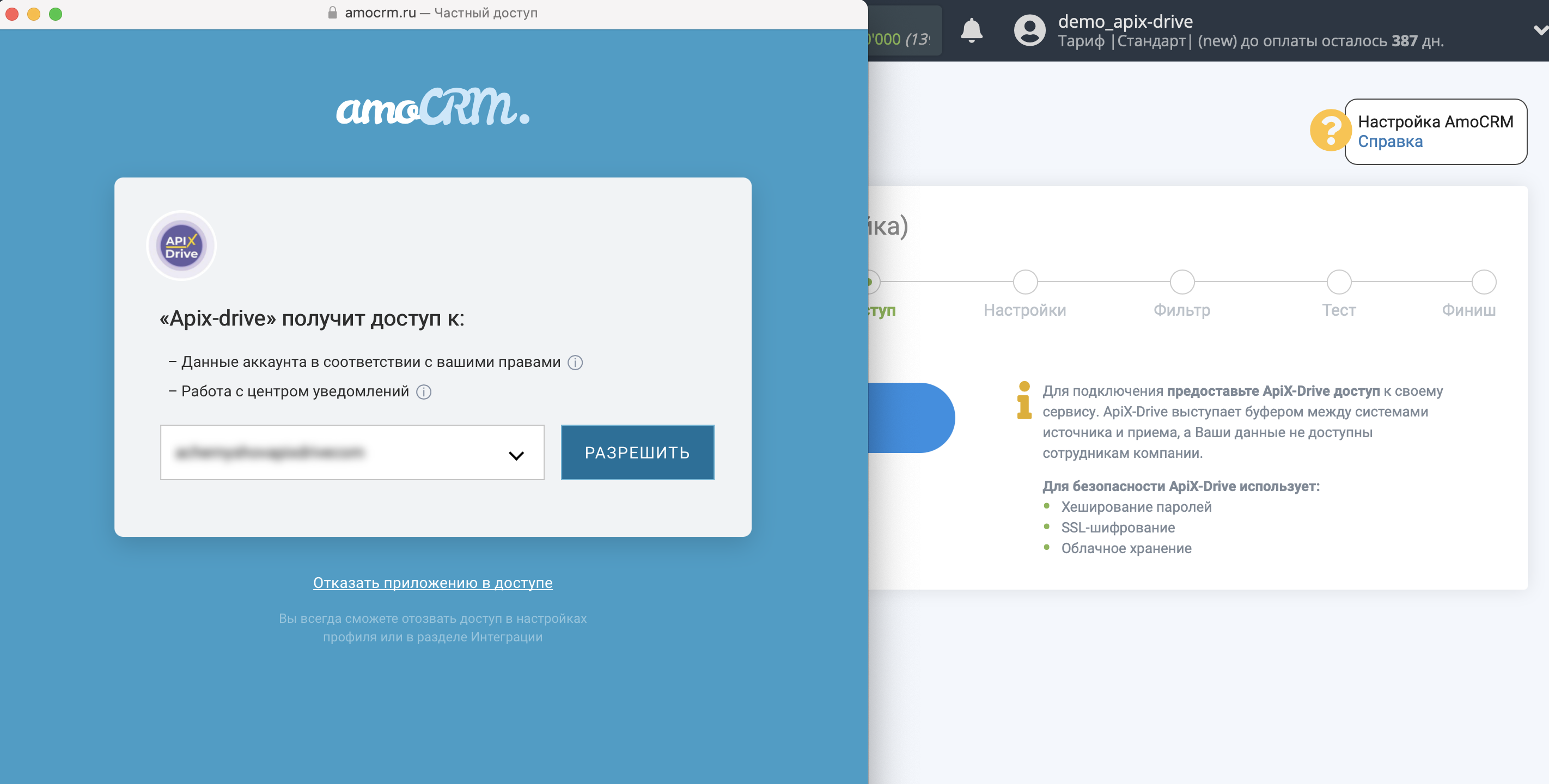Click the yellow question mark help icon
The image size is (1549, 784).
tap(1330, 130)
